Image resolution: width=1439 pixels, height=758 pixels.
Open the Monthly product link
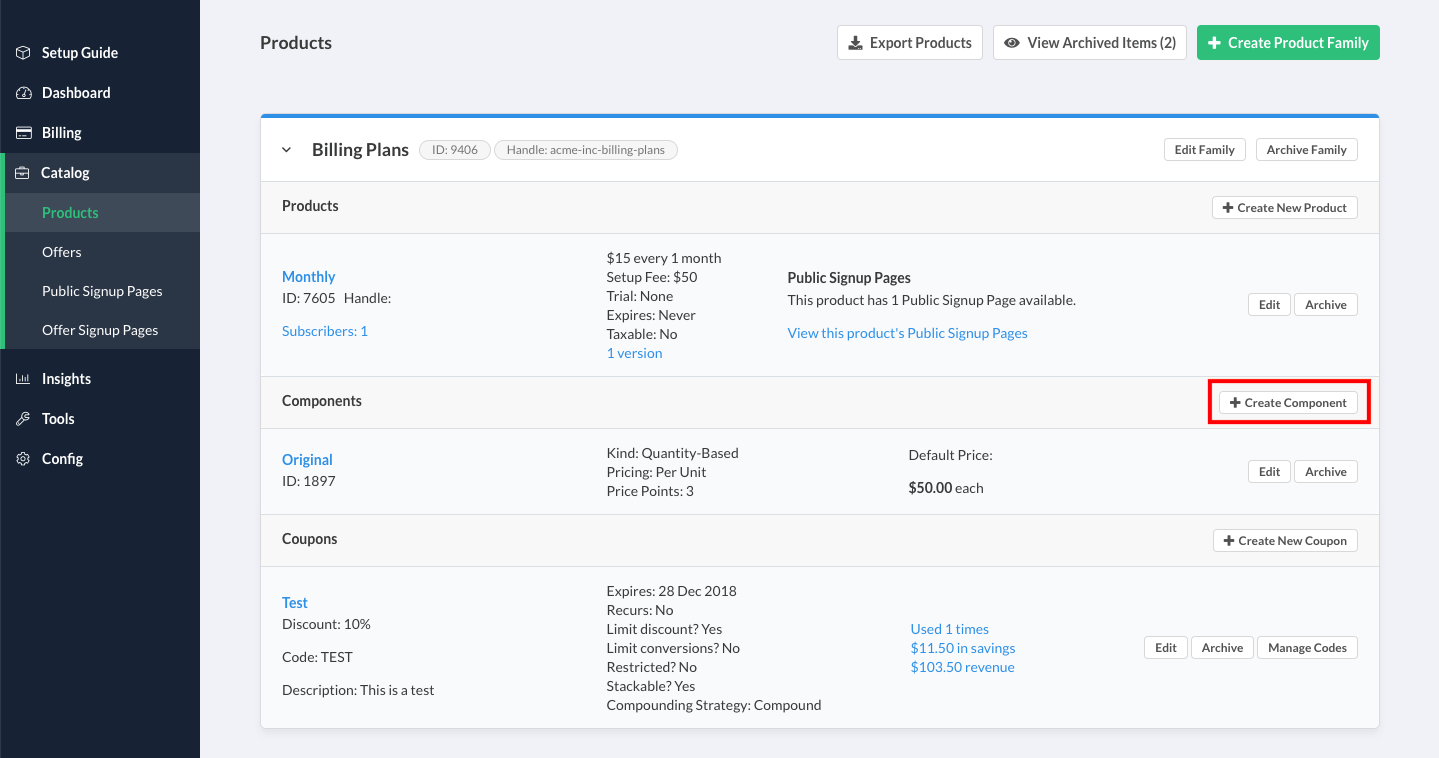308,277
